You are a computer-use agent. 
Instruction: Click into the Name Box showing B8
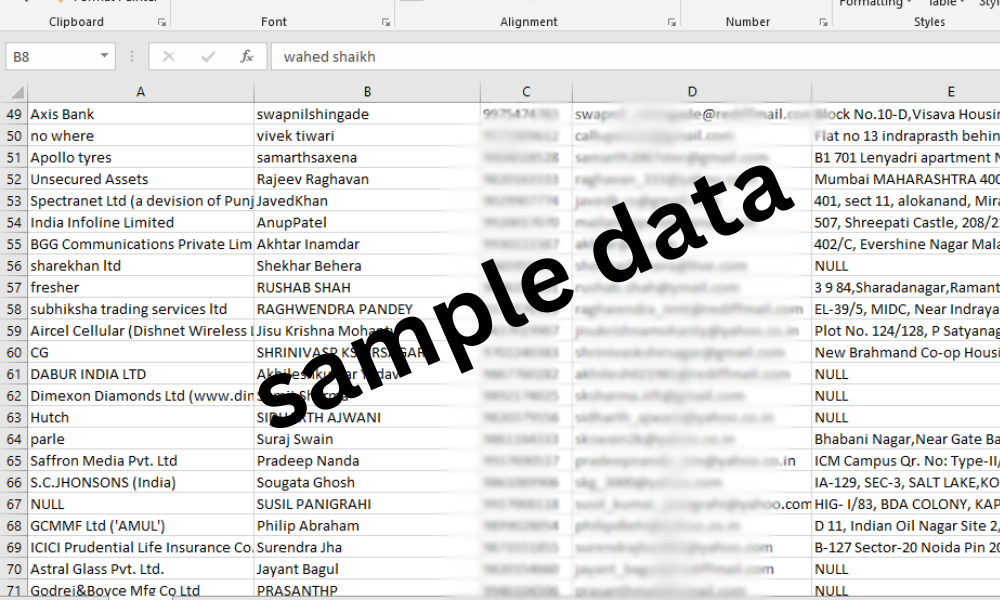[51, 57]
